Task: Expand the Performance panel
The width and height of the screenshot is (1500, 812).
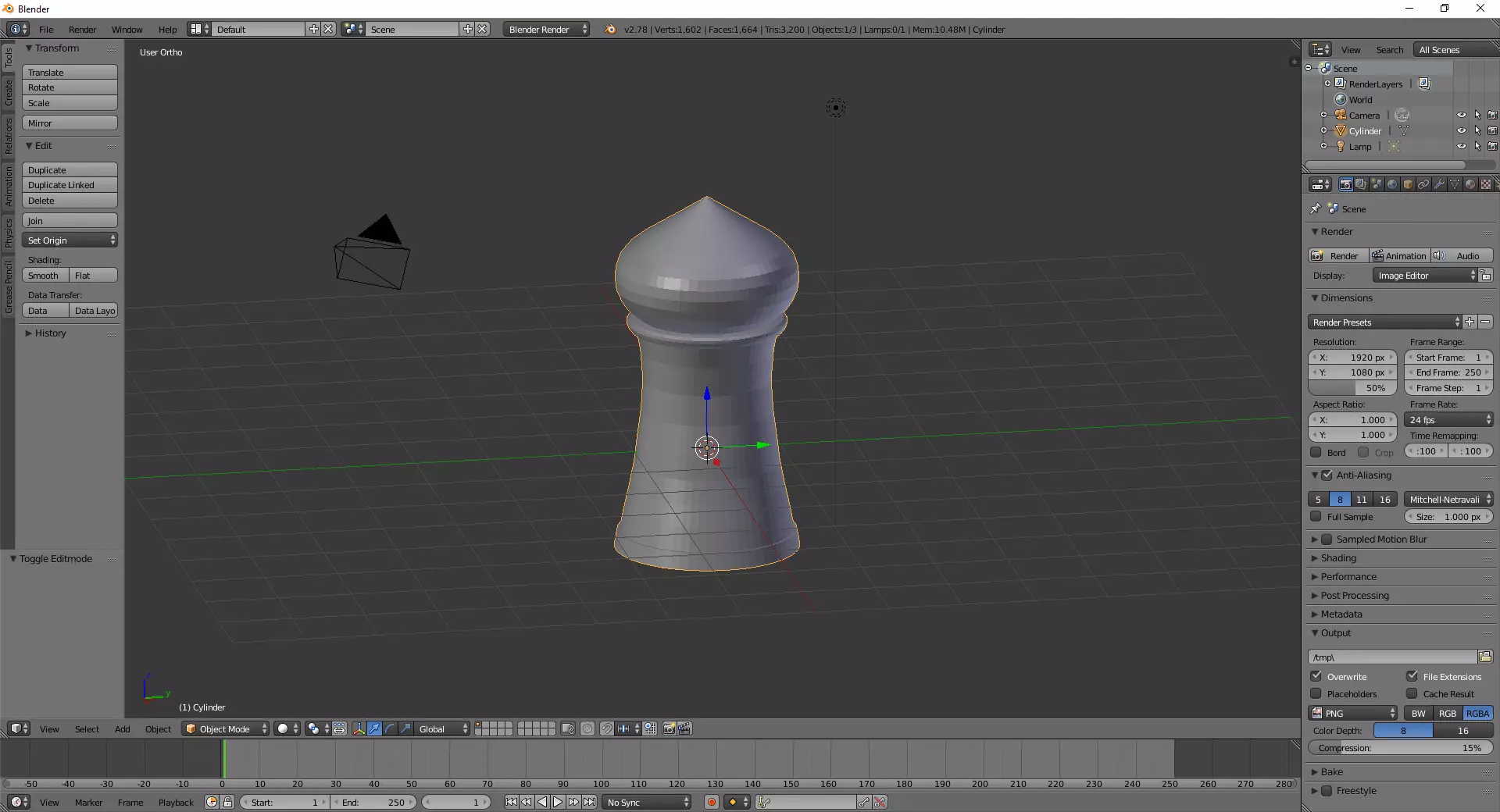Action: pyautogui.click(x=1348, y=577)
